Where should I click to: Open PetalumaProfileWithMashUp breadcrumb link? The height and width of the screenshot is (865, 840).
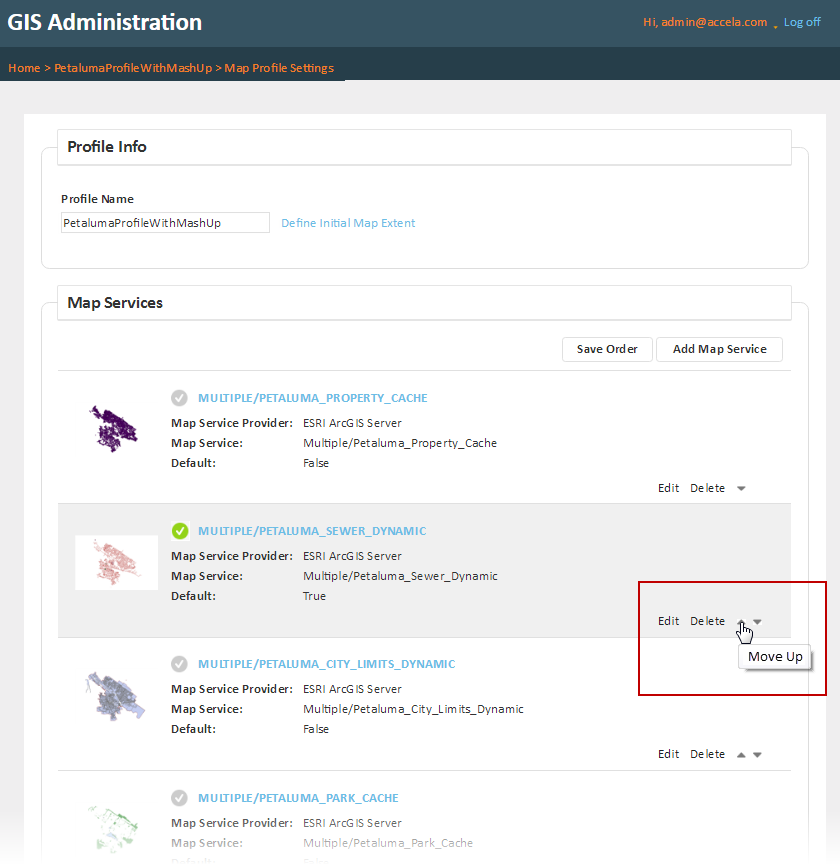pos(133,68)
